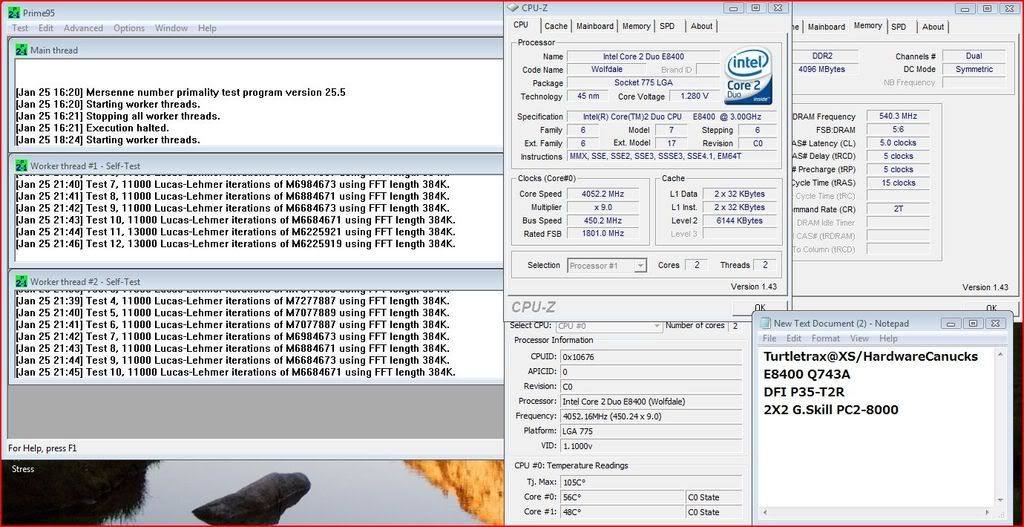Click the Name field Intel Core 2 Duo E8400
Screen dimensions: 1024x527
tap(643, 57)
